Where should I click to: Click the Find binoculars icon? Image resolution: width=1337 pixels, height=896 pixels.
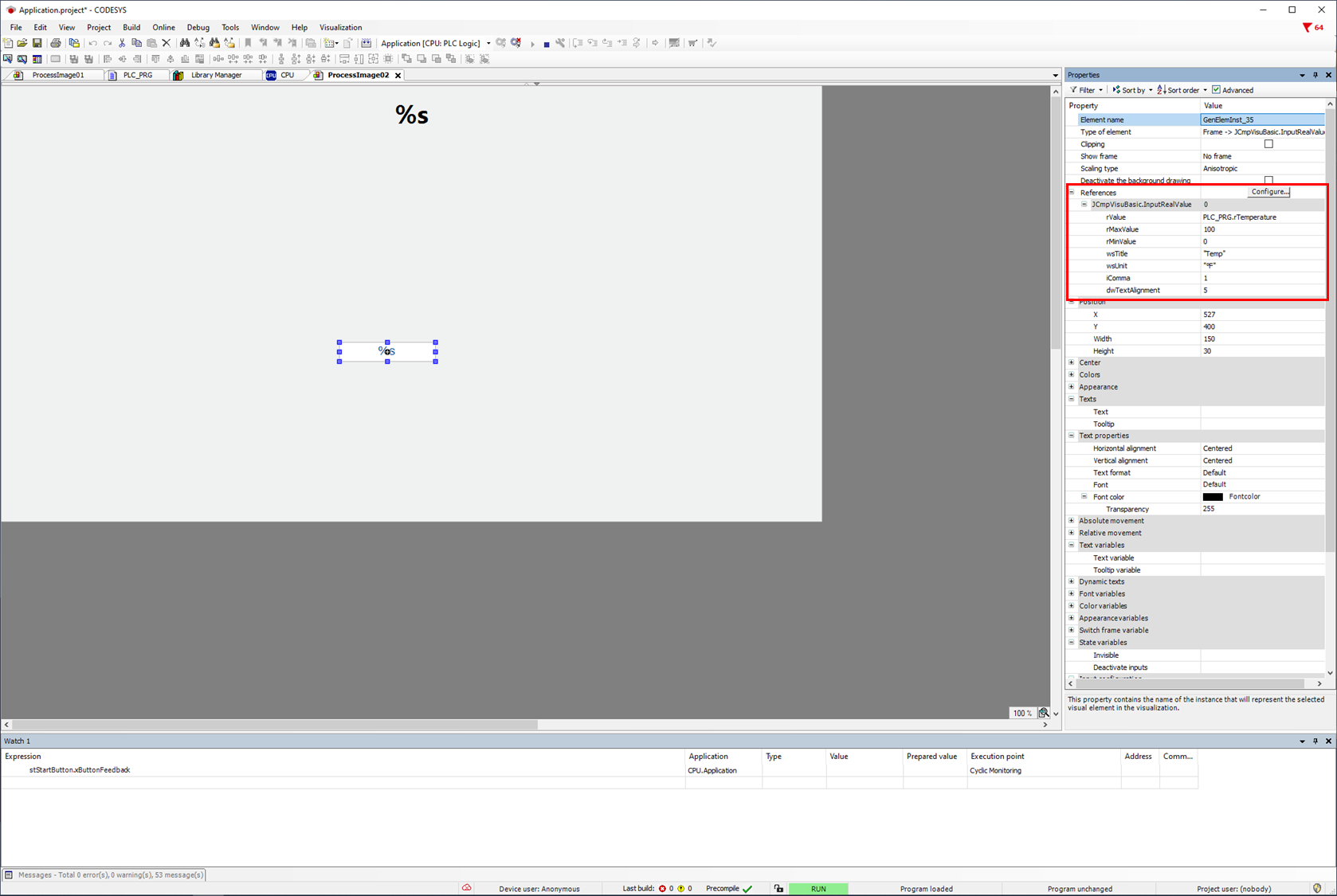[x=185, y=43]
